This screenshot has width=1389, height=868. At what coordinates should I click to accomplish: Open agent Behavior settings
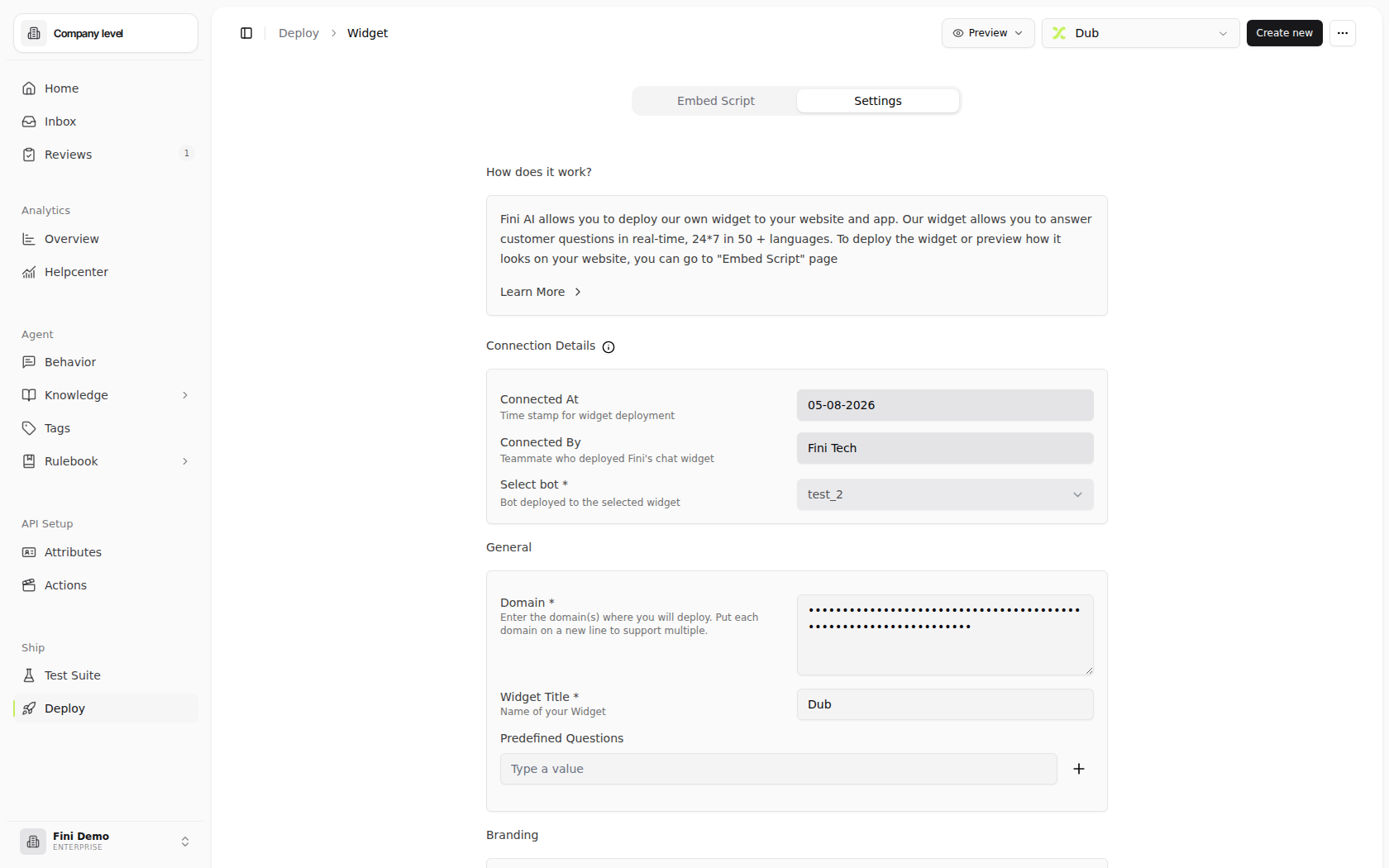click(106, 362)
